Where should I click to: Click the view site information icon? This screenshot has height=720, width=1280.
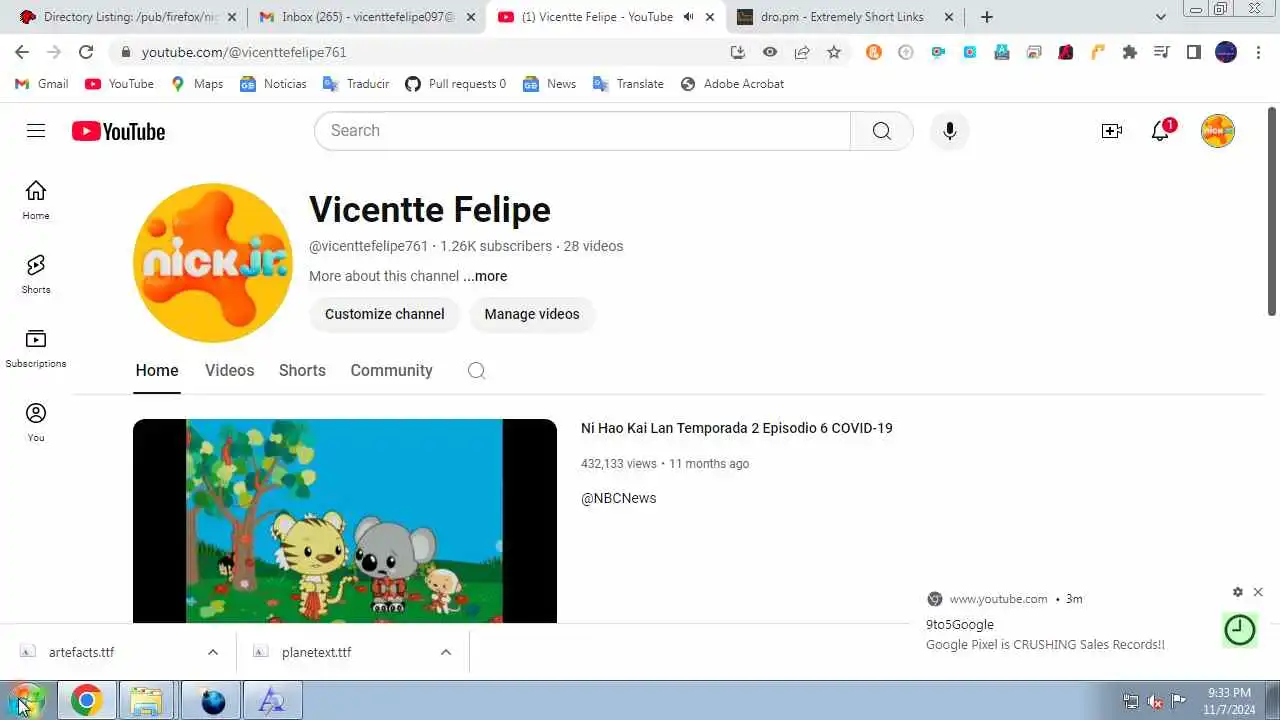point(125,52)
